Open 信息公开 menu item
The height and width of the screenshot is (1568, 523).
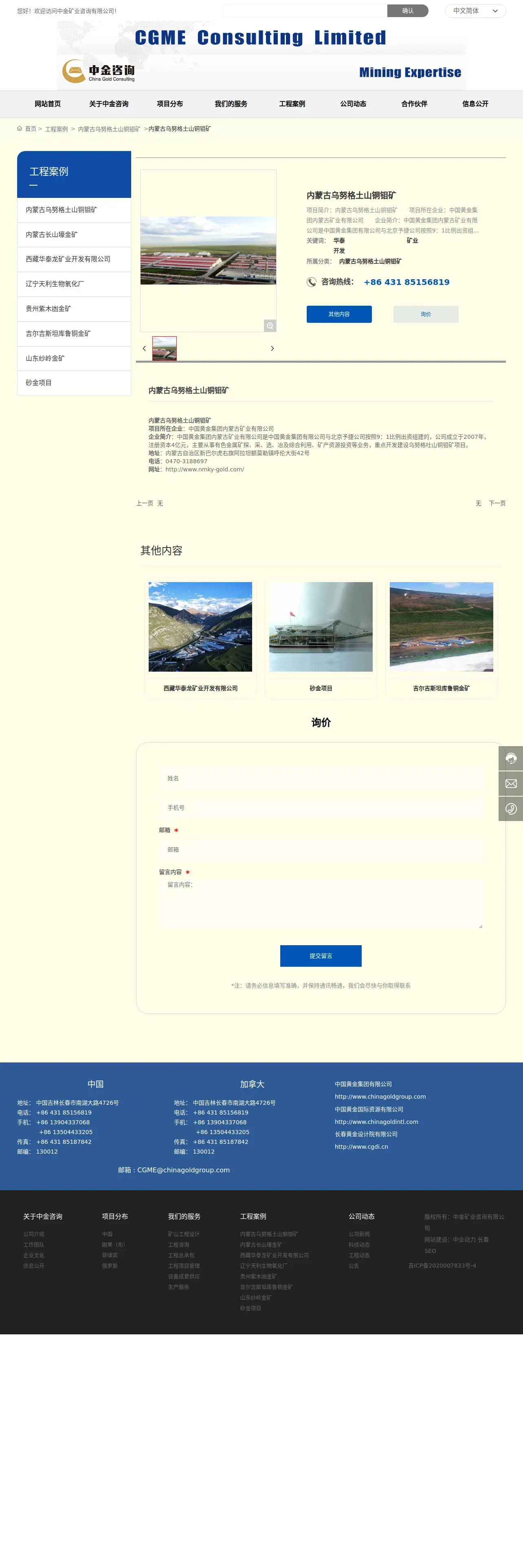pyautogui.click(x=475, y=104)
